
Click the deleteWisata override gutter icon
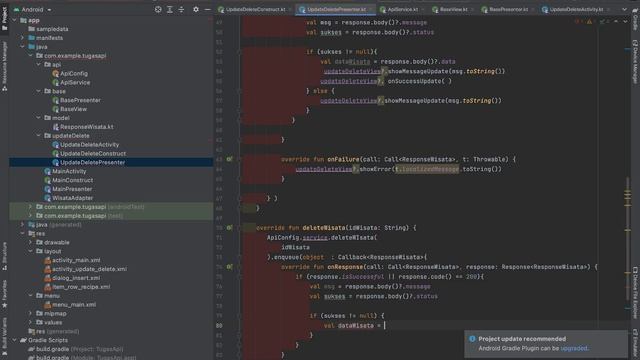tap(229, 228)
